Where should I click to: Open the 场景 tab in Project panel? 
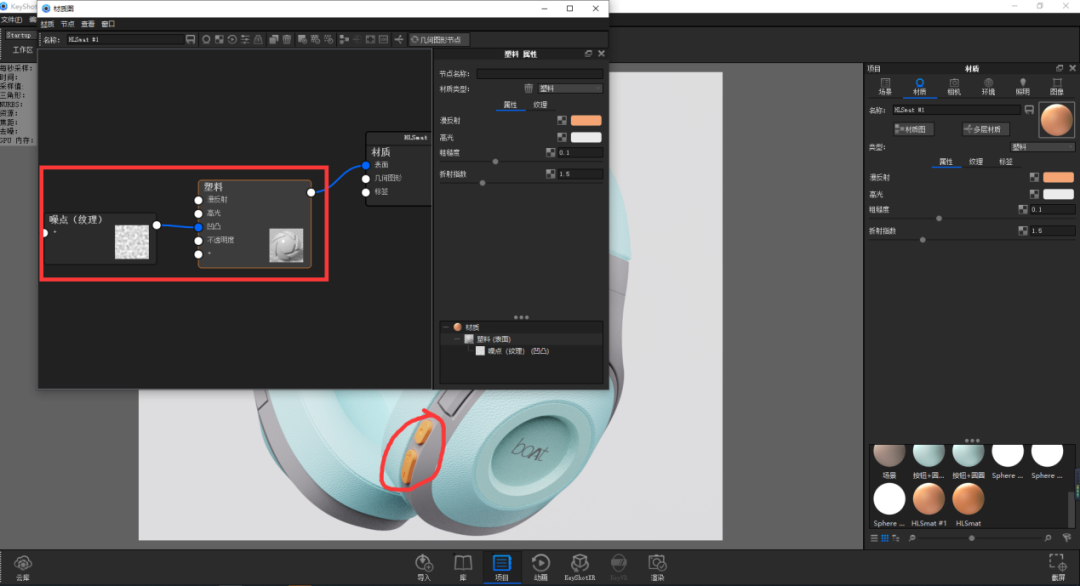click(885, 87)
